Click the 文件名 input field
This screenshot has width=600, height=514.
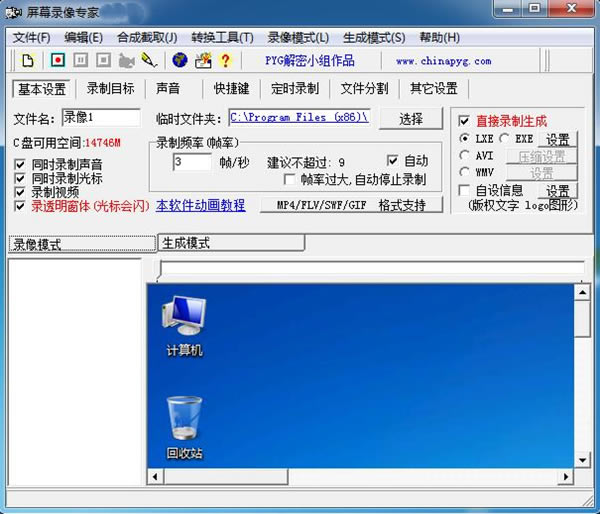[x=100, y=118]
